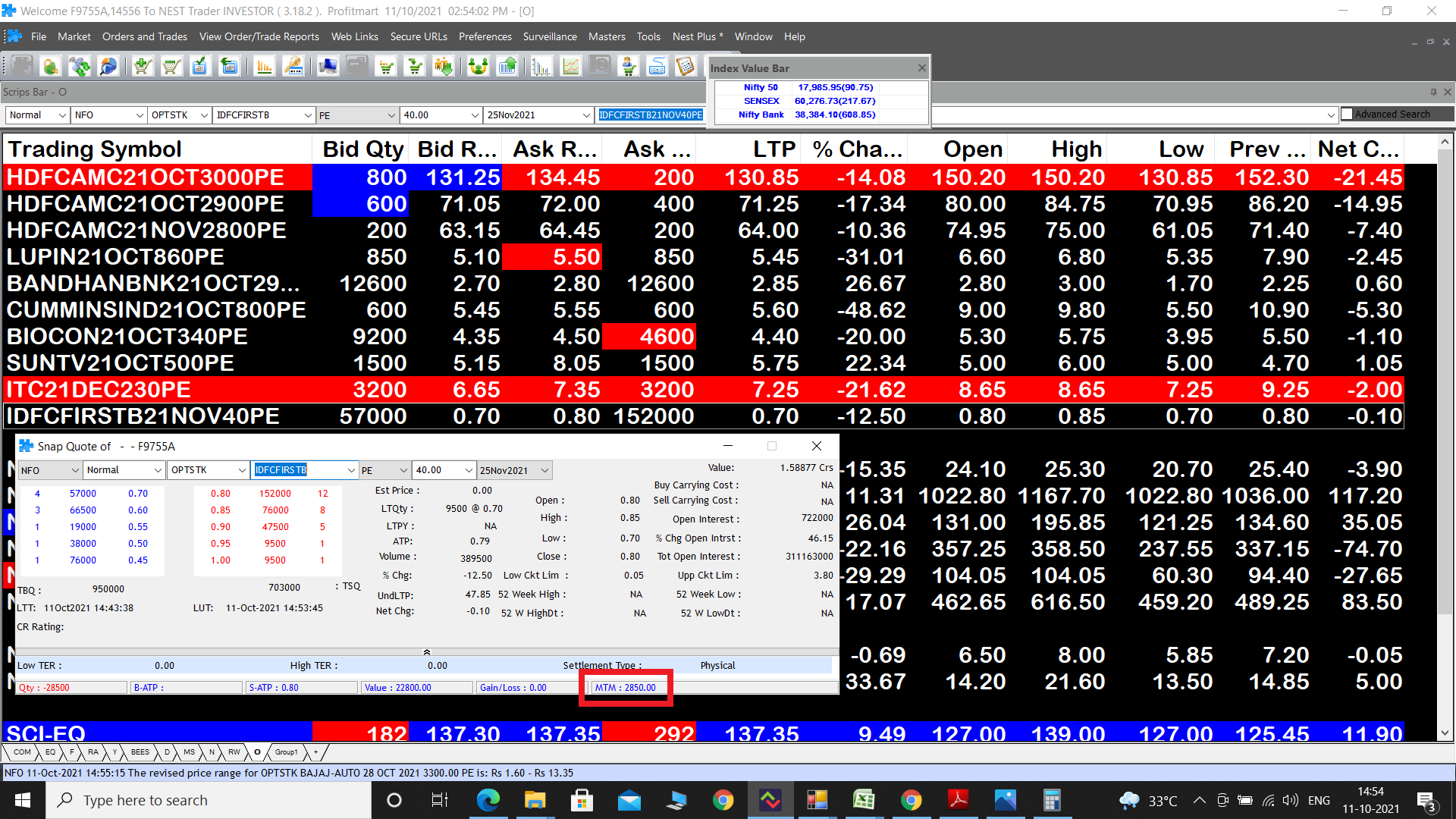Open the OPTSTK dropdown in Snap Quote
The image size is (1456, 819).
tap(208, 470)
